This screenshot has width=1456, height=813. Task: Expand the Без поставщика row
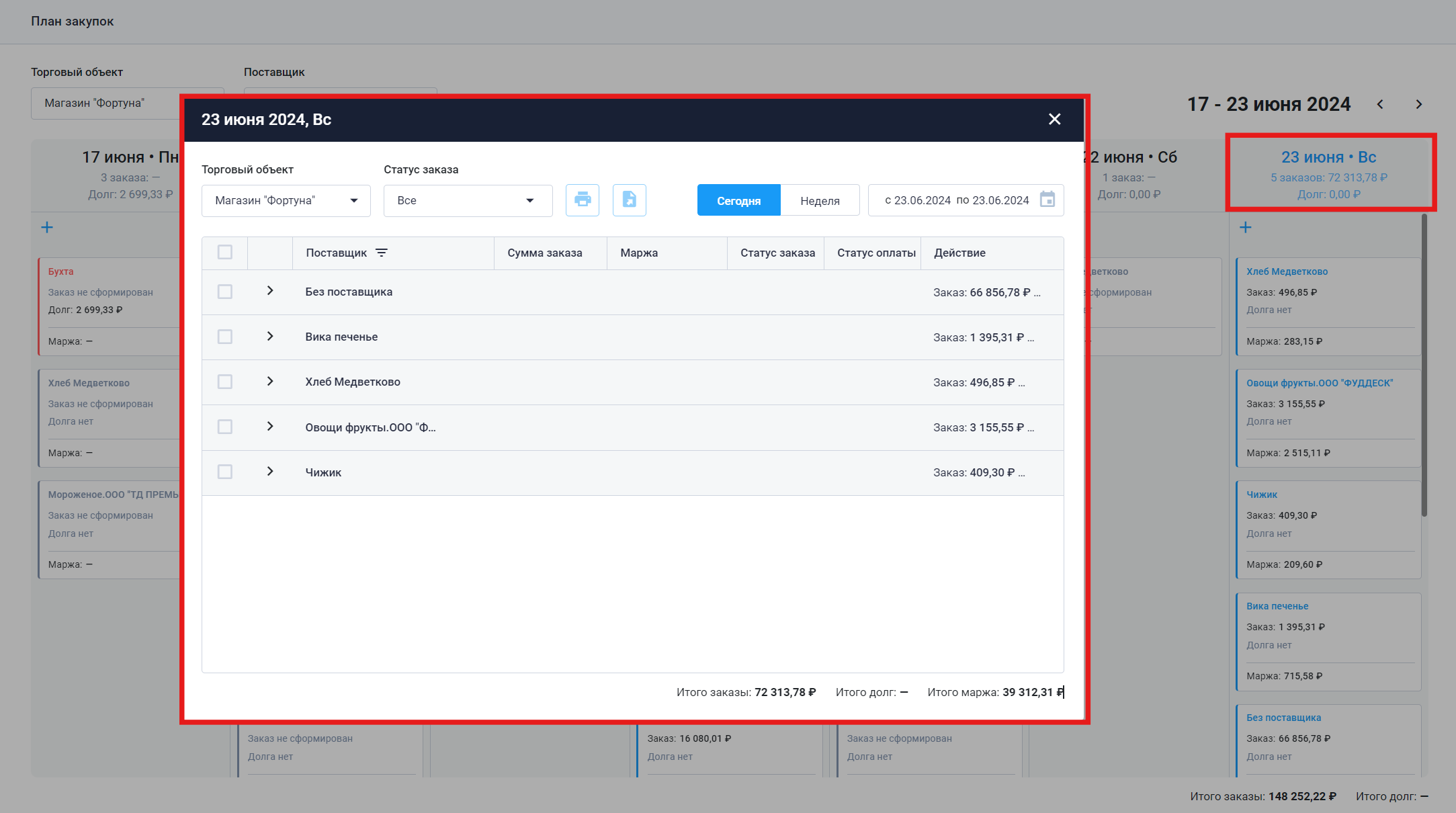pyautogui.click(x=270, y=291)
